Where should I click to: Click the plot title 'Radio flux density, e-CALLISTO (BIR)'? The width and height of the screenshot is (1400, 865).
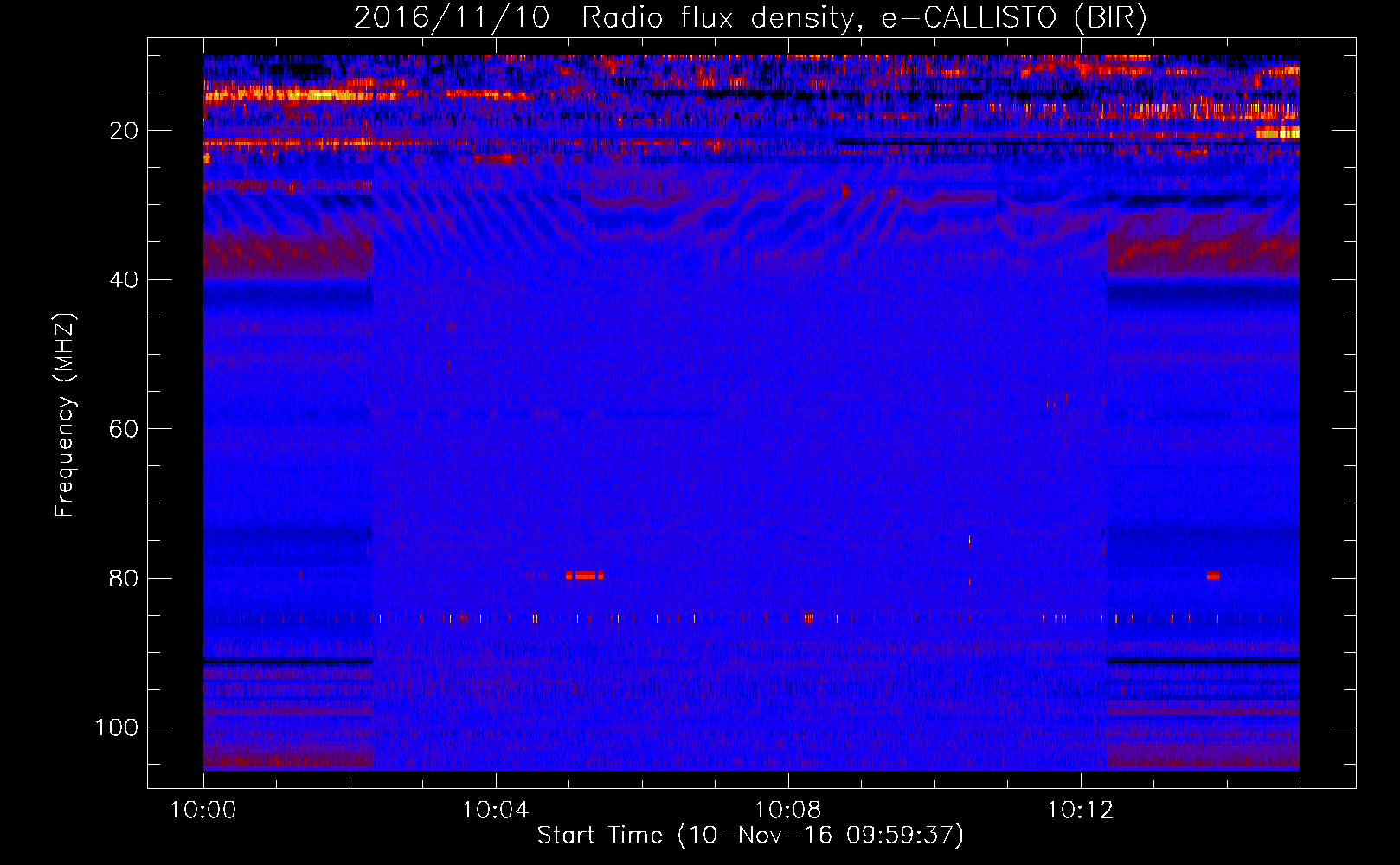pos(864,18)
